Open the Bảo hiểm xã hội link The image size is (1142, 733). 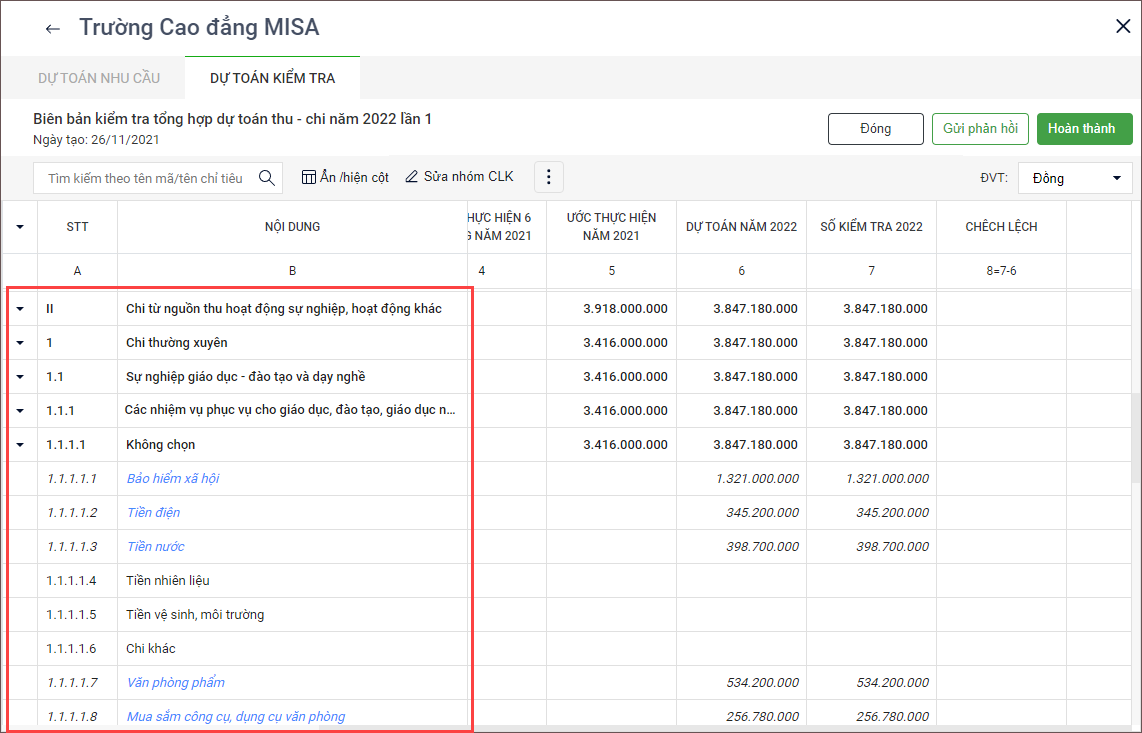coord(173,479)
